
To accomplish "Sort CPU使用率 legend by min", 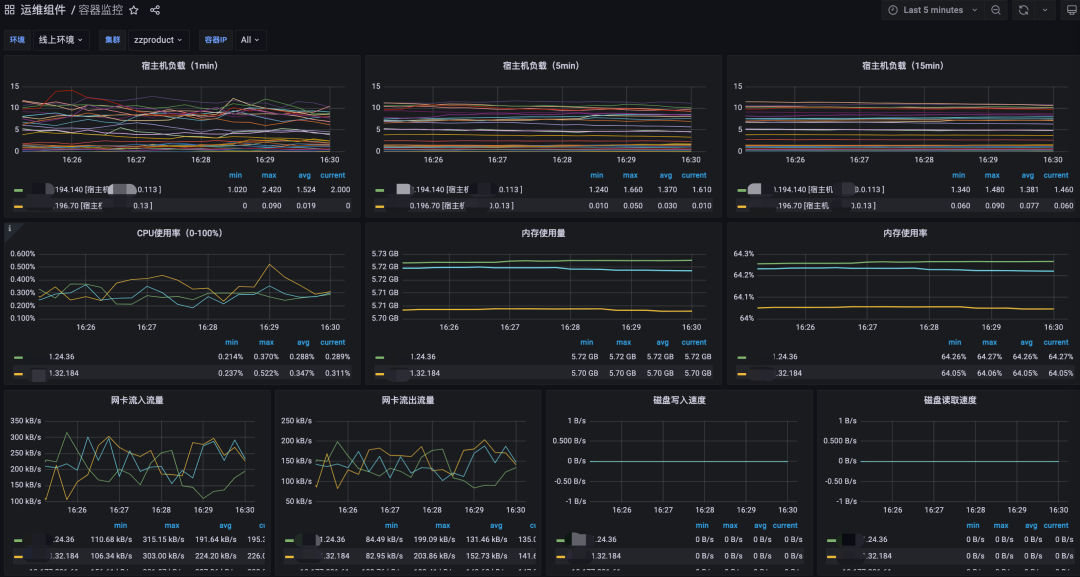I will click(x=231, y=342).
